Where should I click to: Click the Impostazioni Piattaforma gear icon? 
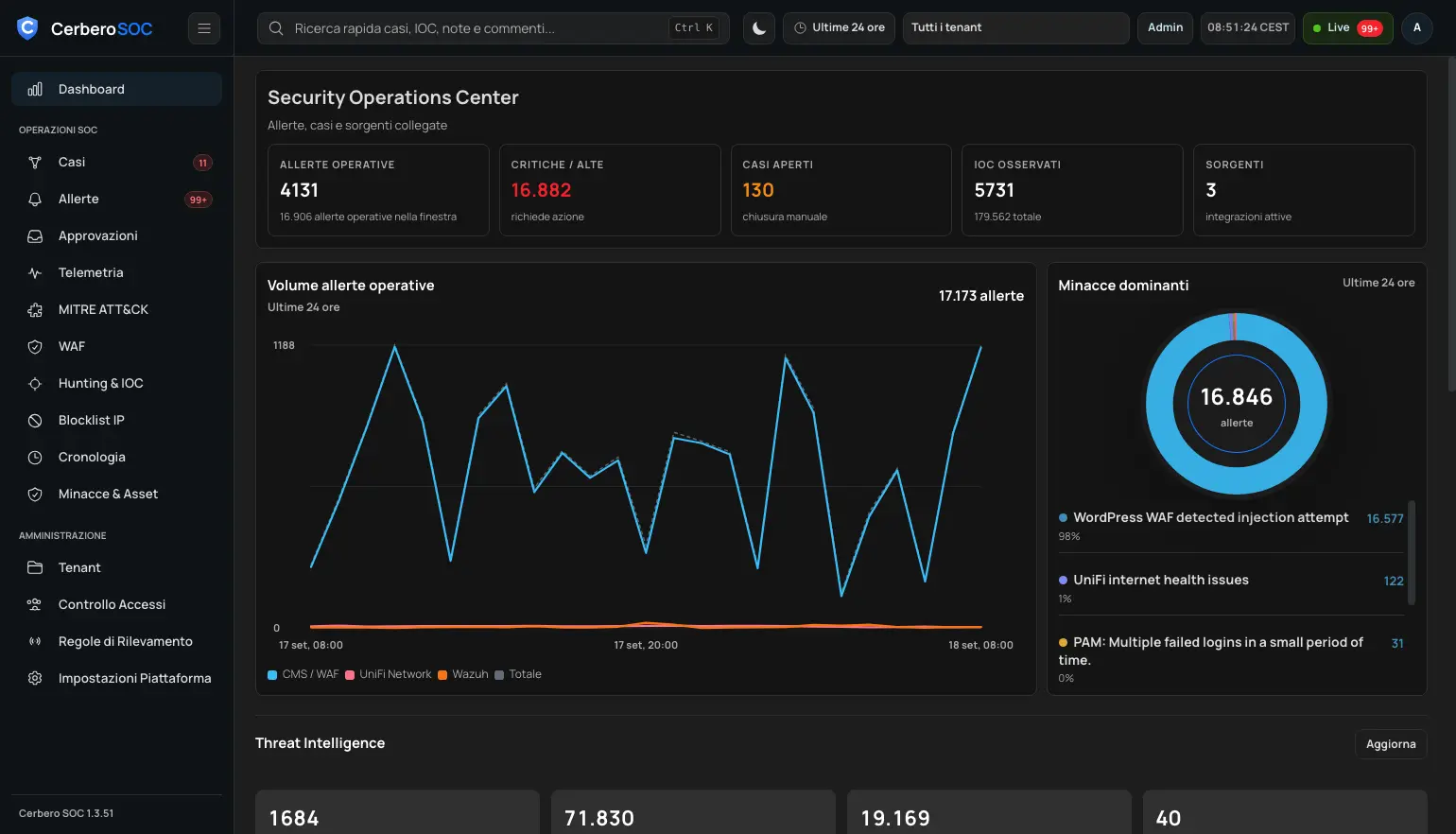[x=35, y=679]
